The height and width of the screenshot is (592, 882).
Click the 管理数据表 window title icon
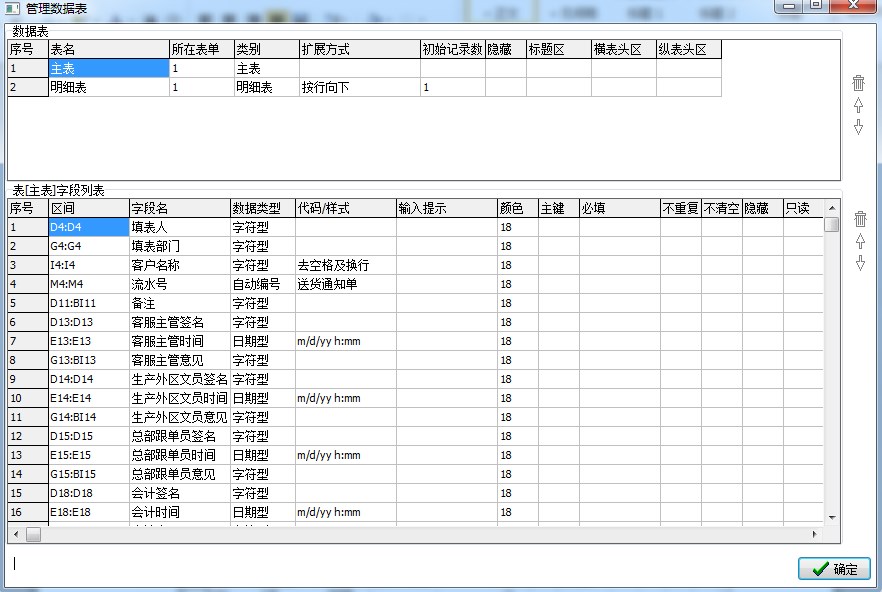point(12,8)
